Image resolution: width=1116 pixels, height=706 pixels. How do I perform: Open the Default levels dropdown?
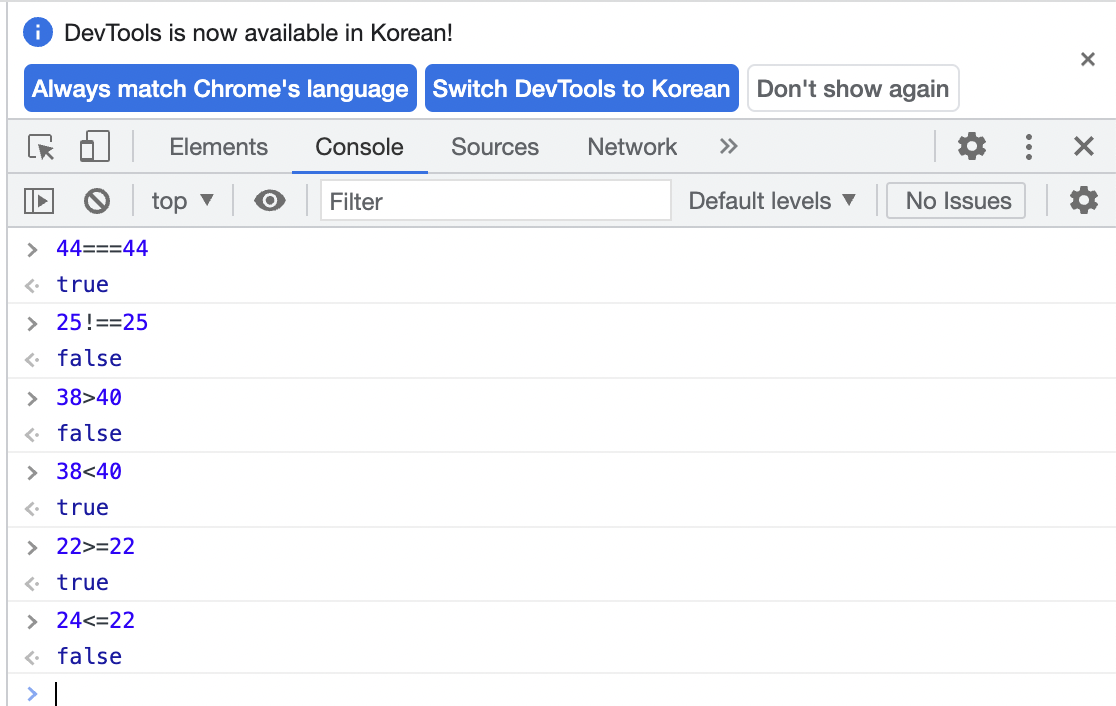point(772,201)
